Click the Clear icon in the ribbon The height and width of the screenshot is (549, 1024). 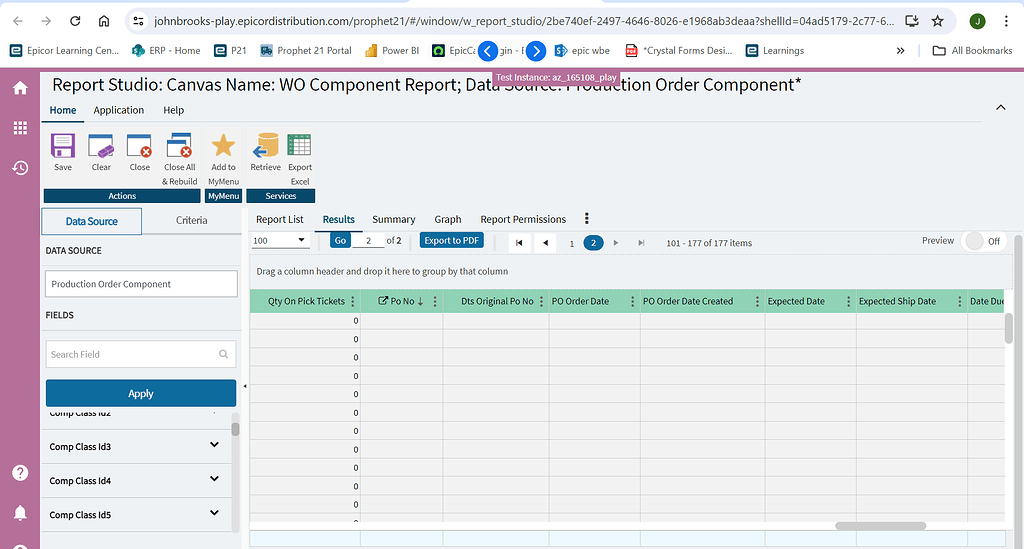tap(101, 146)
